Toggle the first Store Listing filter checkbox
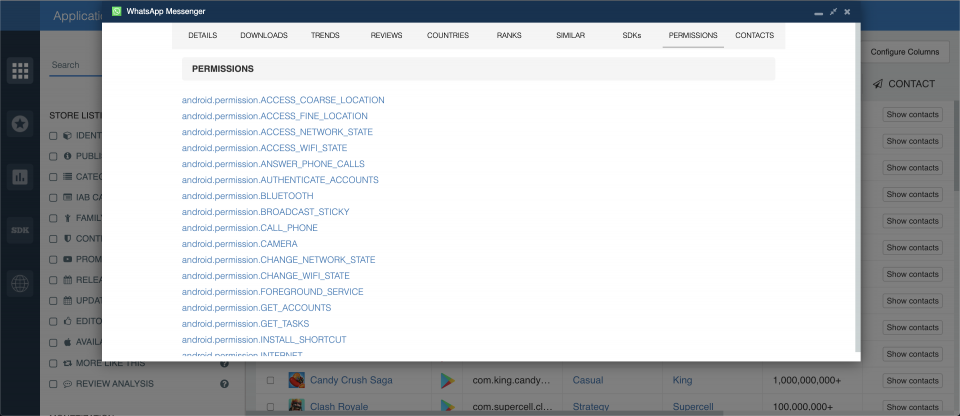The height and width of the screenshot is (416, 960). [x=53, y=135]
